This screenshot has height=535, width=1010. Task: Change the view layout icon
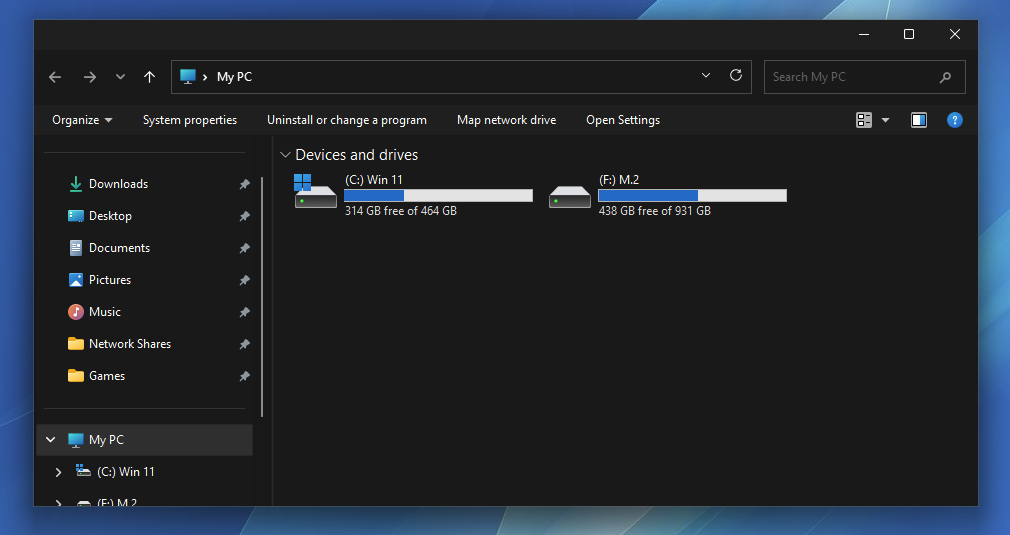[864, 120]
